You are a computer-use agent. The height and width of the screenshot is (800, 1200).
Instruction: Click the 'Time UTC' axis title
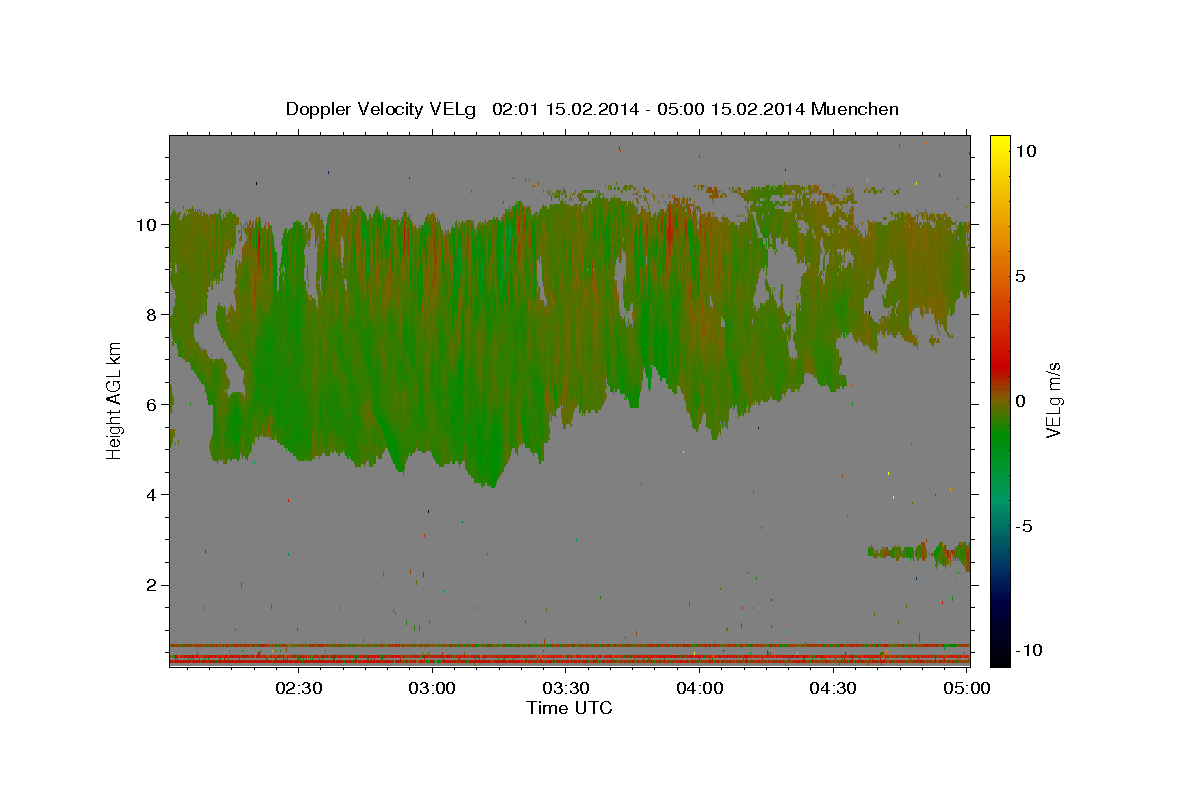click(x=569, y=708)
